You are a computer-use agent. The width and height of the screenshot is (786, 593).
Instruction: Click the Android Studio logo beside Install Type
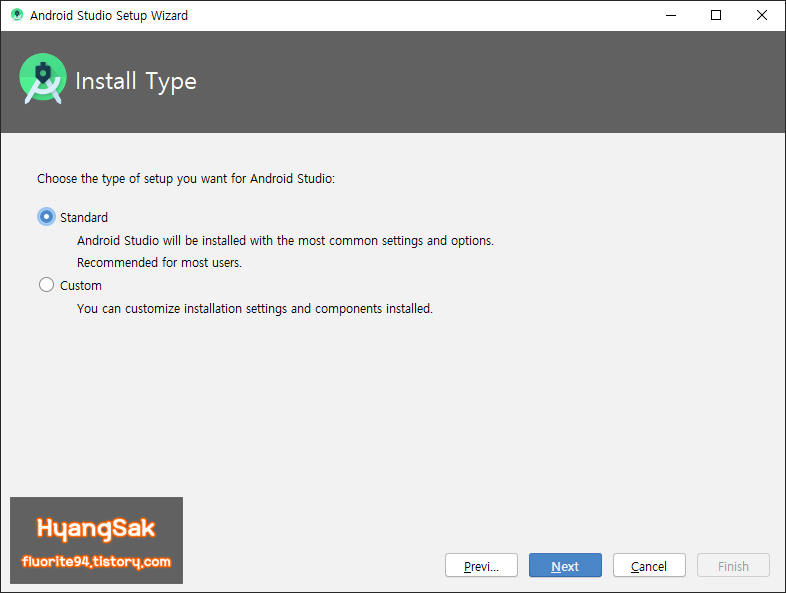pyautogui.click(x=43, y=79)
